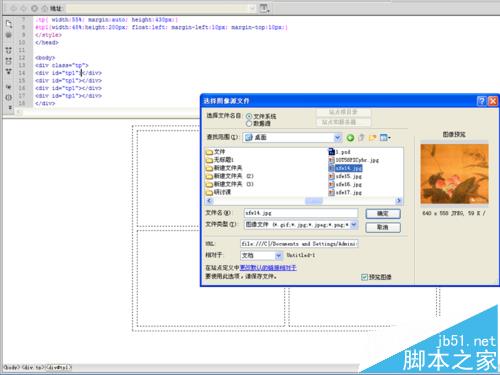Open the 无标题1 folder
This screenshot has height=375, width=500.
pyautogui.click(x=220, y=160)
